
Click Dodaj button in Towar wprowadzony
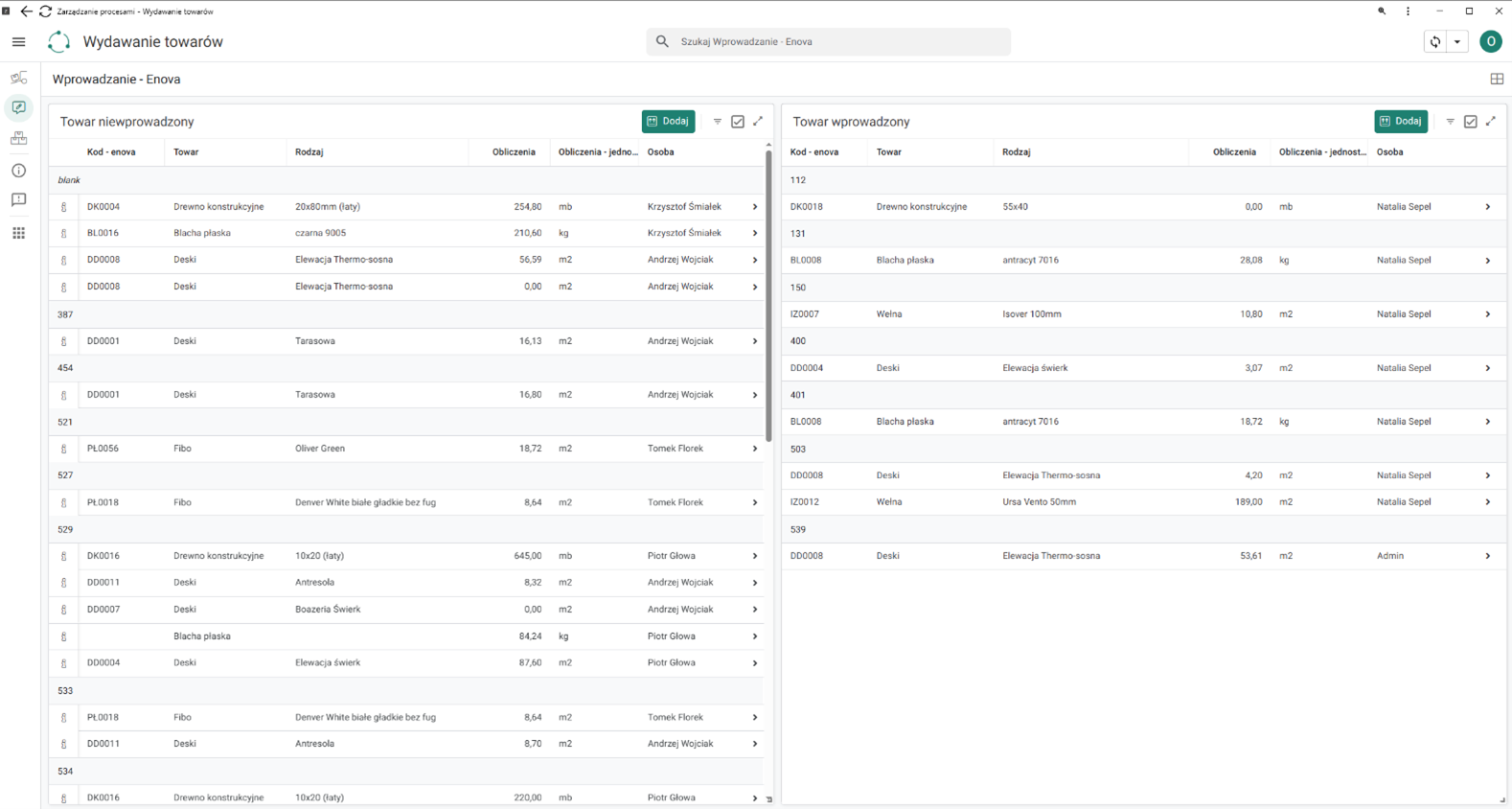coord(1401,122)
